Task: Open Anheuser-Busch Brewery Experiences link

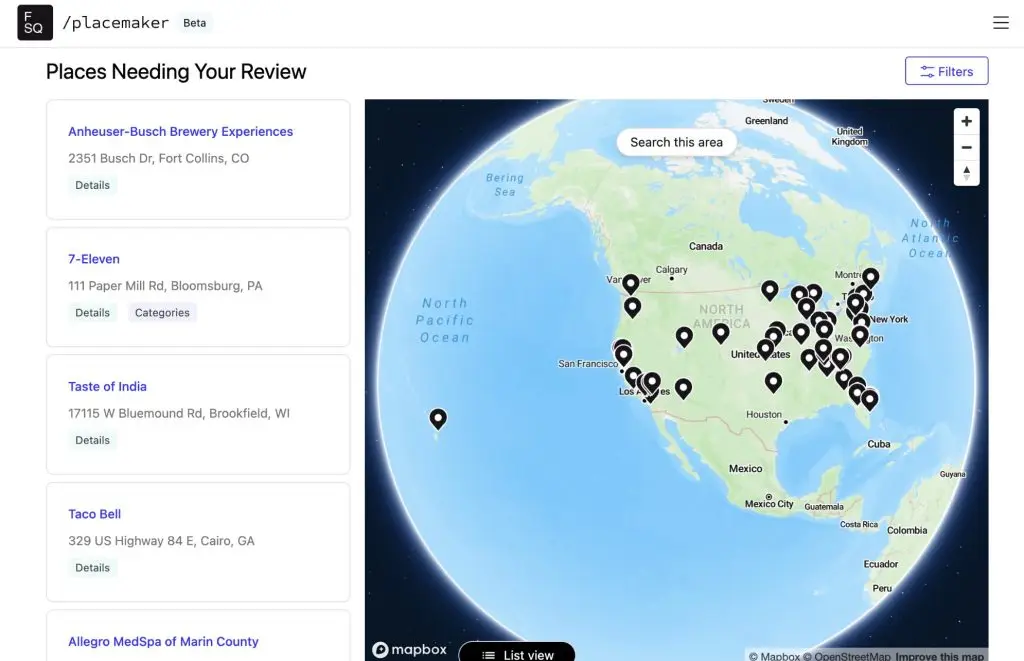Action: point(180,131)
